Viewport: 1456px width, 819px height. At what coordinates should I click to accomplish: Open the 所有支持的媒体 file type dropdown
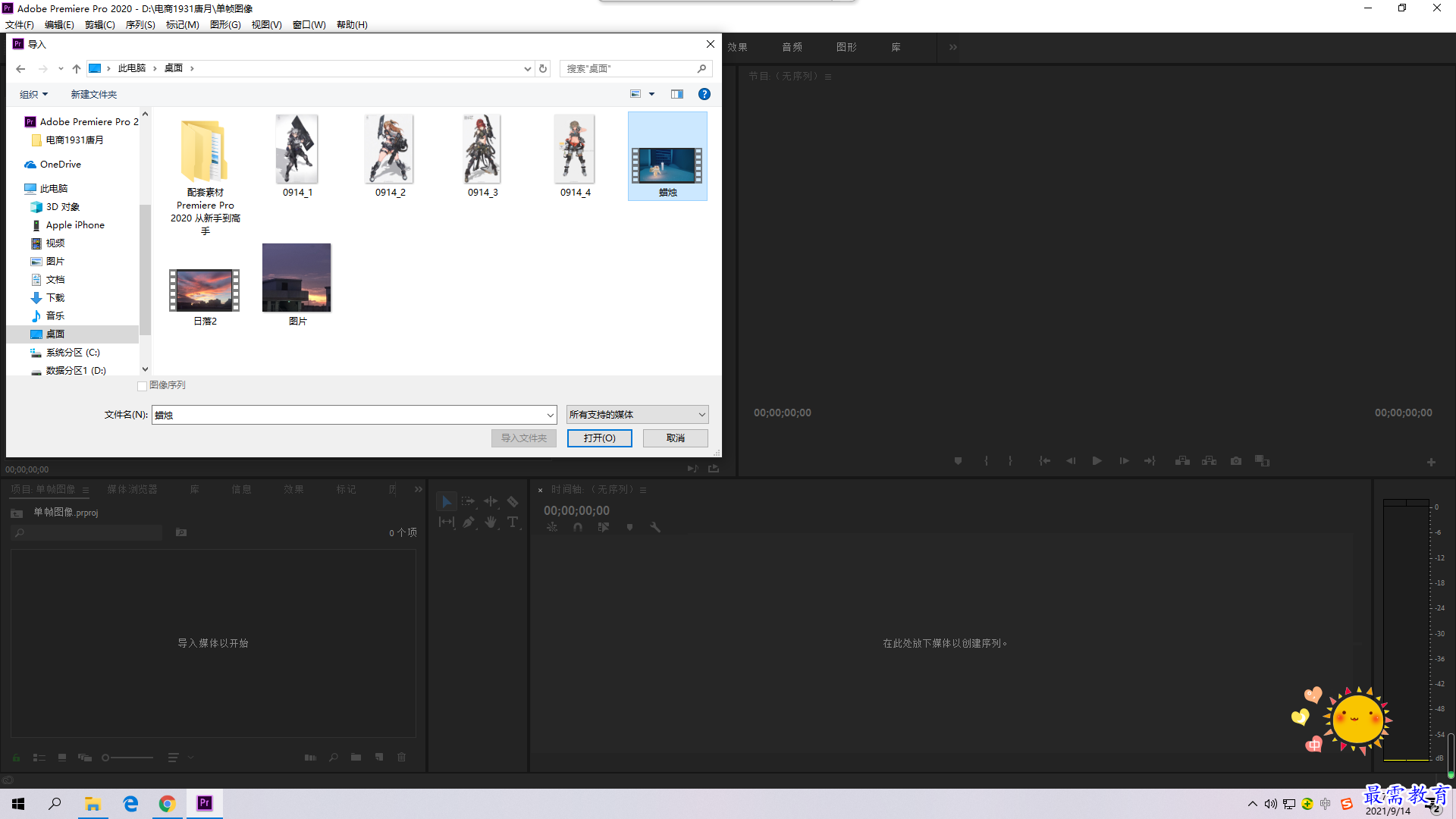point(638,415)
